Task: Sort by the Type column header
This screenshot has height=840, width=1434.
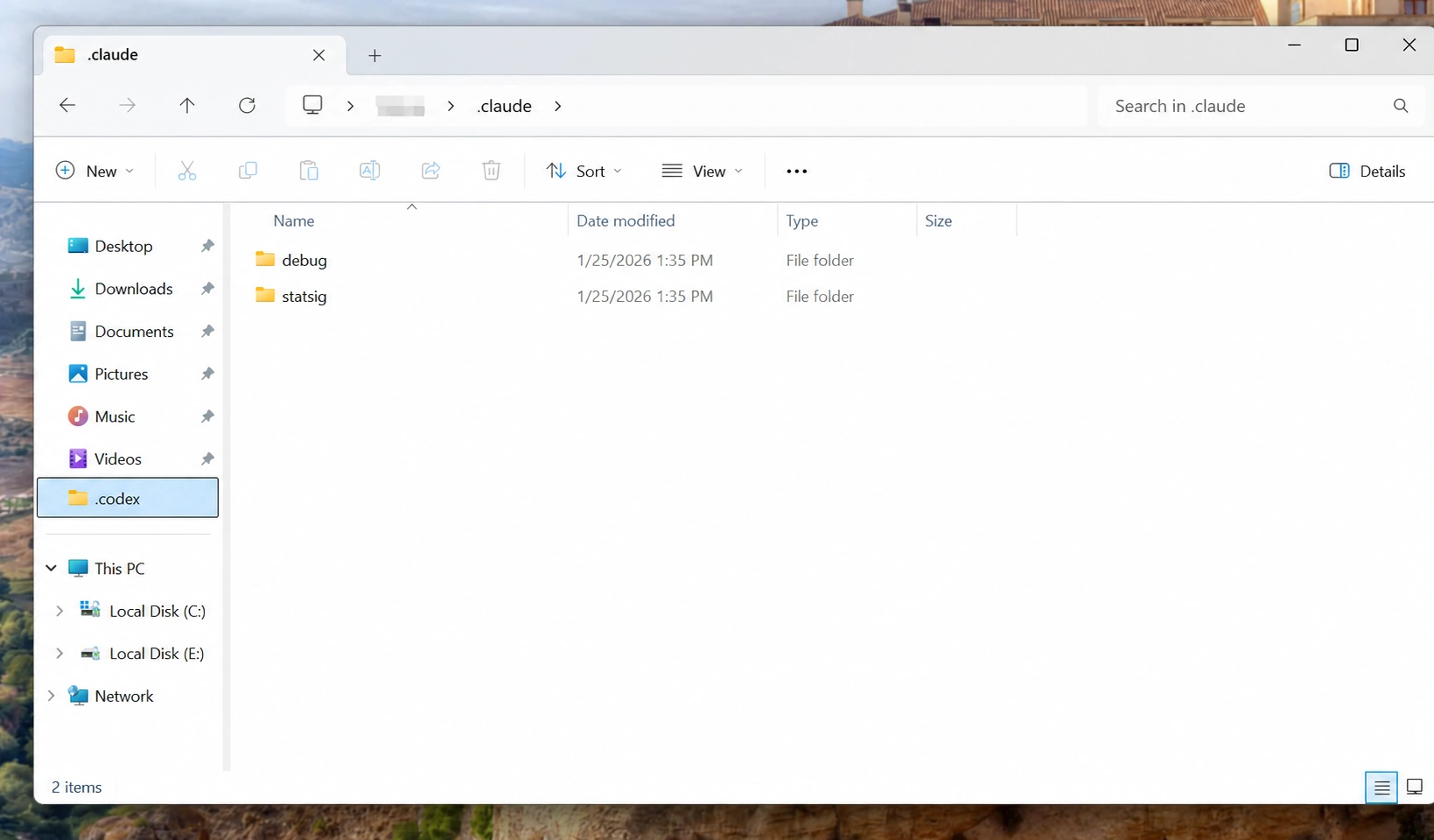Action: click(801, 220)
